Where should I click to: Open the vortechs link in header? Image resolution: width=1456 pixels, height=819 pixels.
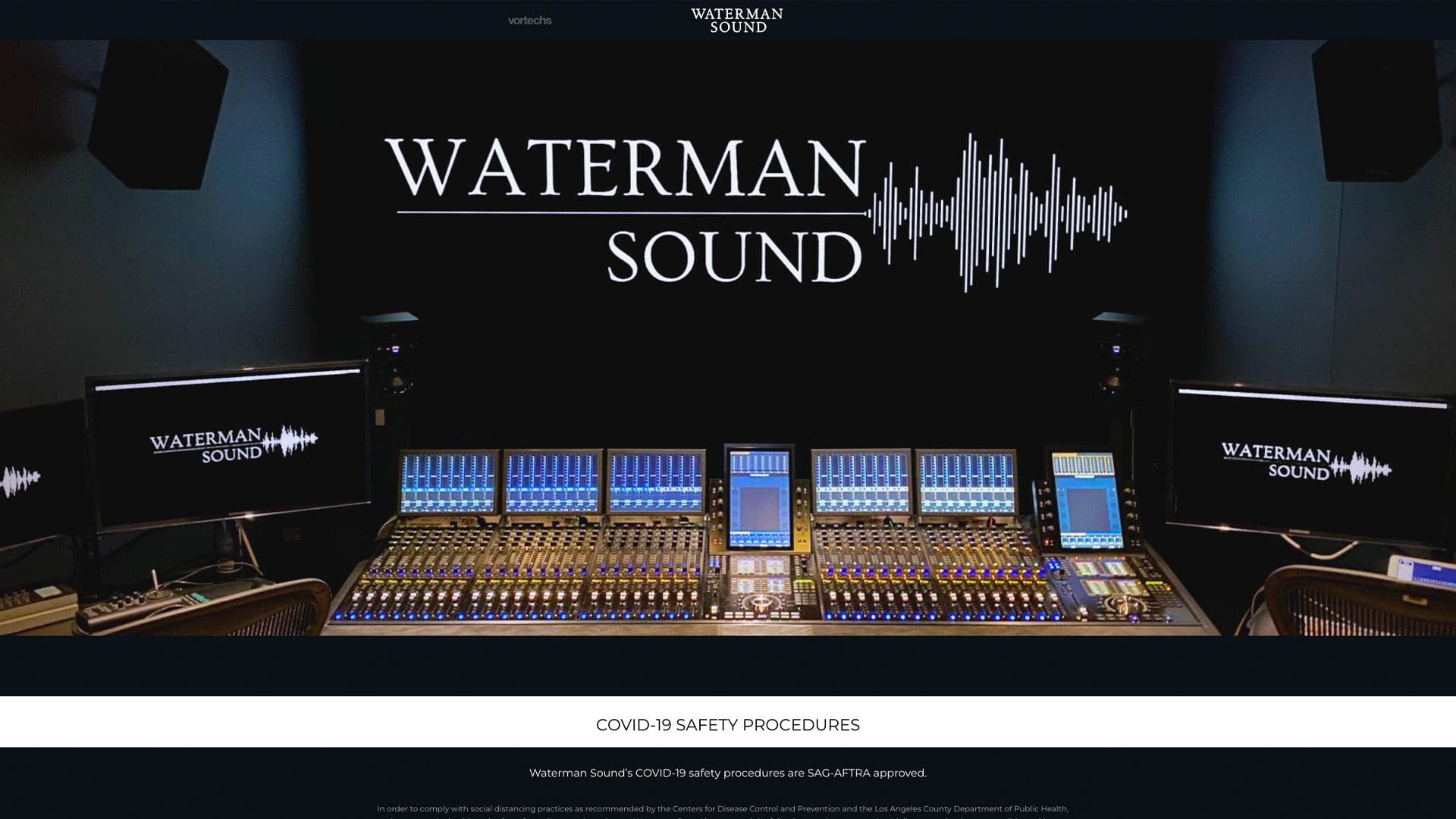529,20
